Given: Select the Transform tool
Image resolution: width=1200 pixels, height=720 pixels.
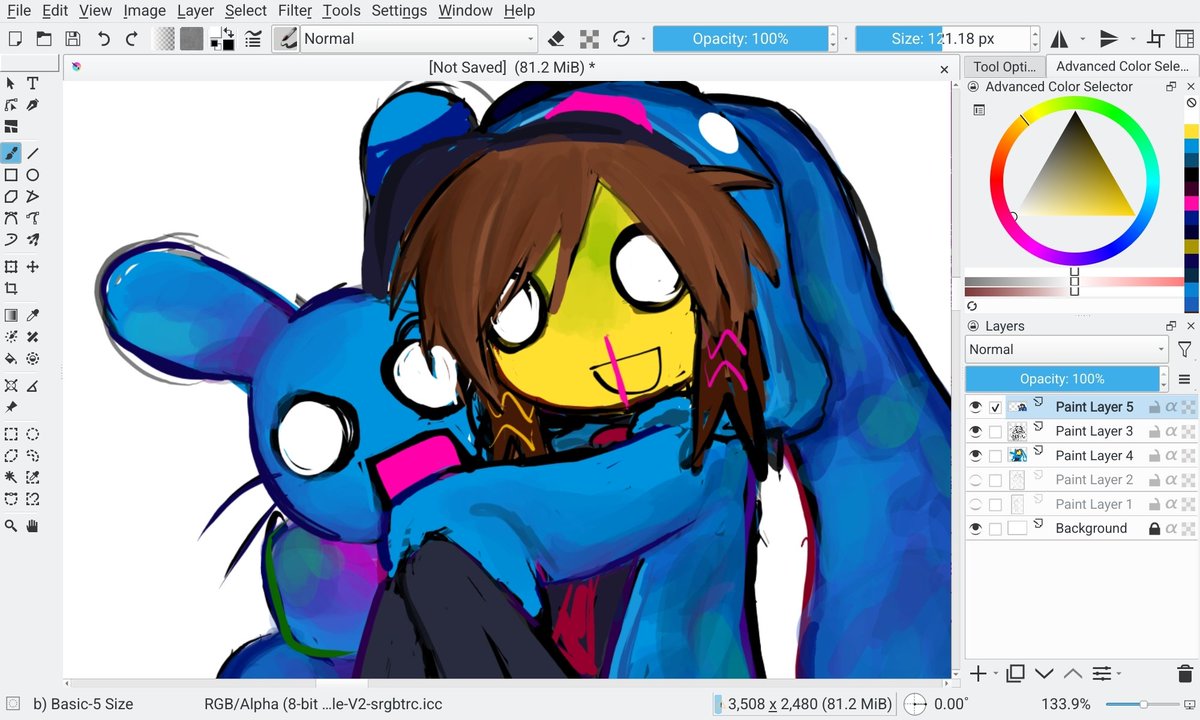Looking at the screenshot, I should click(x=11, y=267).
